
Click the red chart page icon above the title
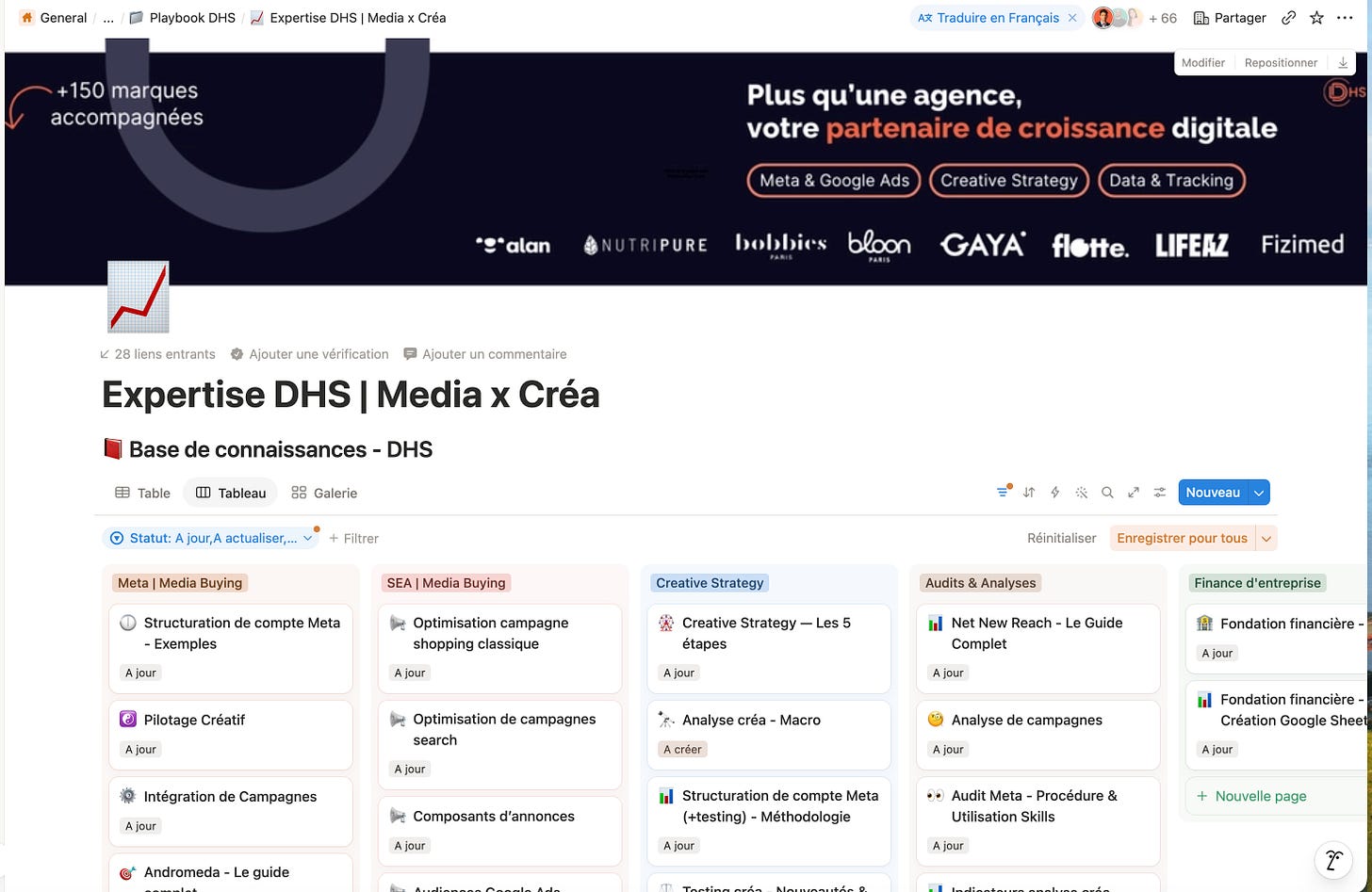139,297
